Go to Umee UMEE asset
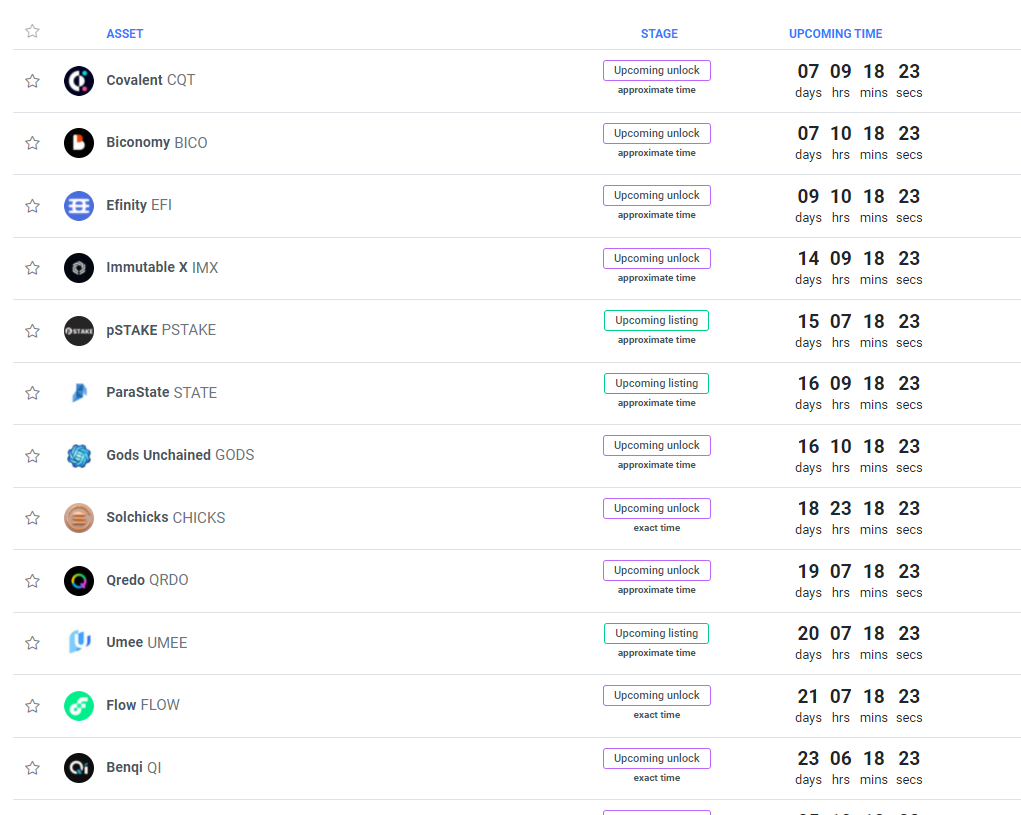Image resolution: width=1021 pixels, height=815 pixels. click(x=147, y=642)
